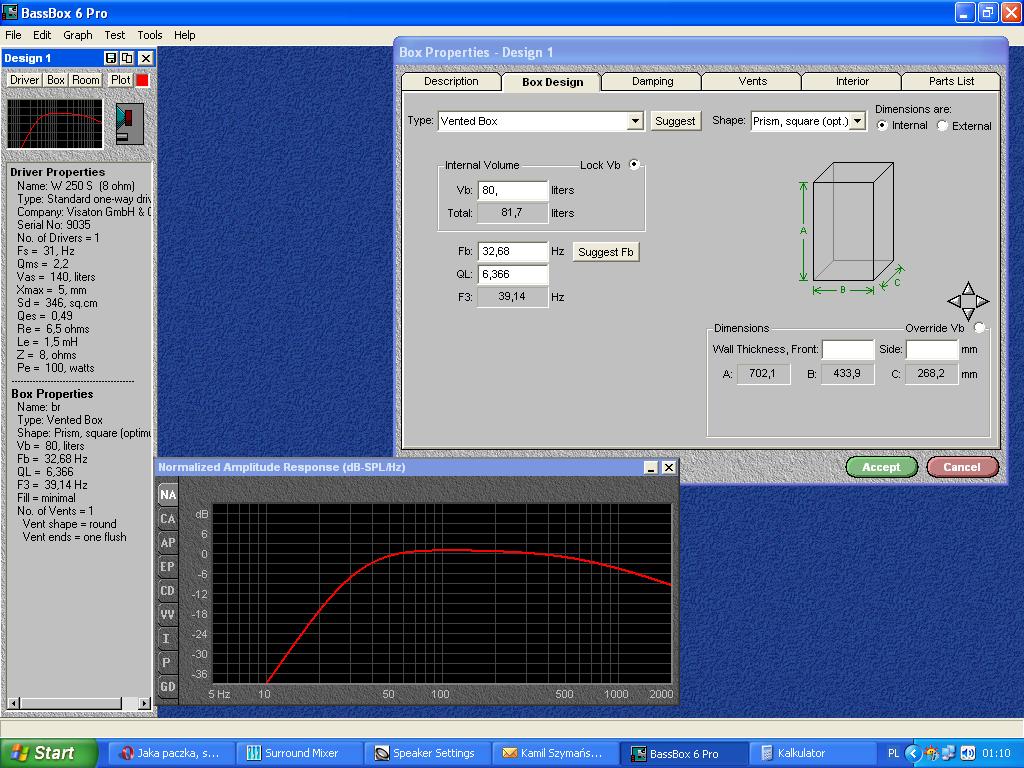This screenshot has height=768, width=1024.
Task: Switch to the Vents tab
Action: [x=752, y=82]
